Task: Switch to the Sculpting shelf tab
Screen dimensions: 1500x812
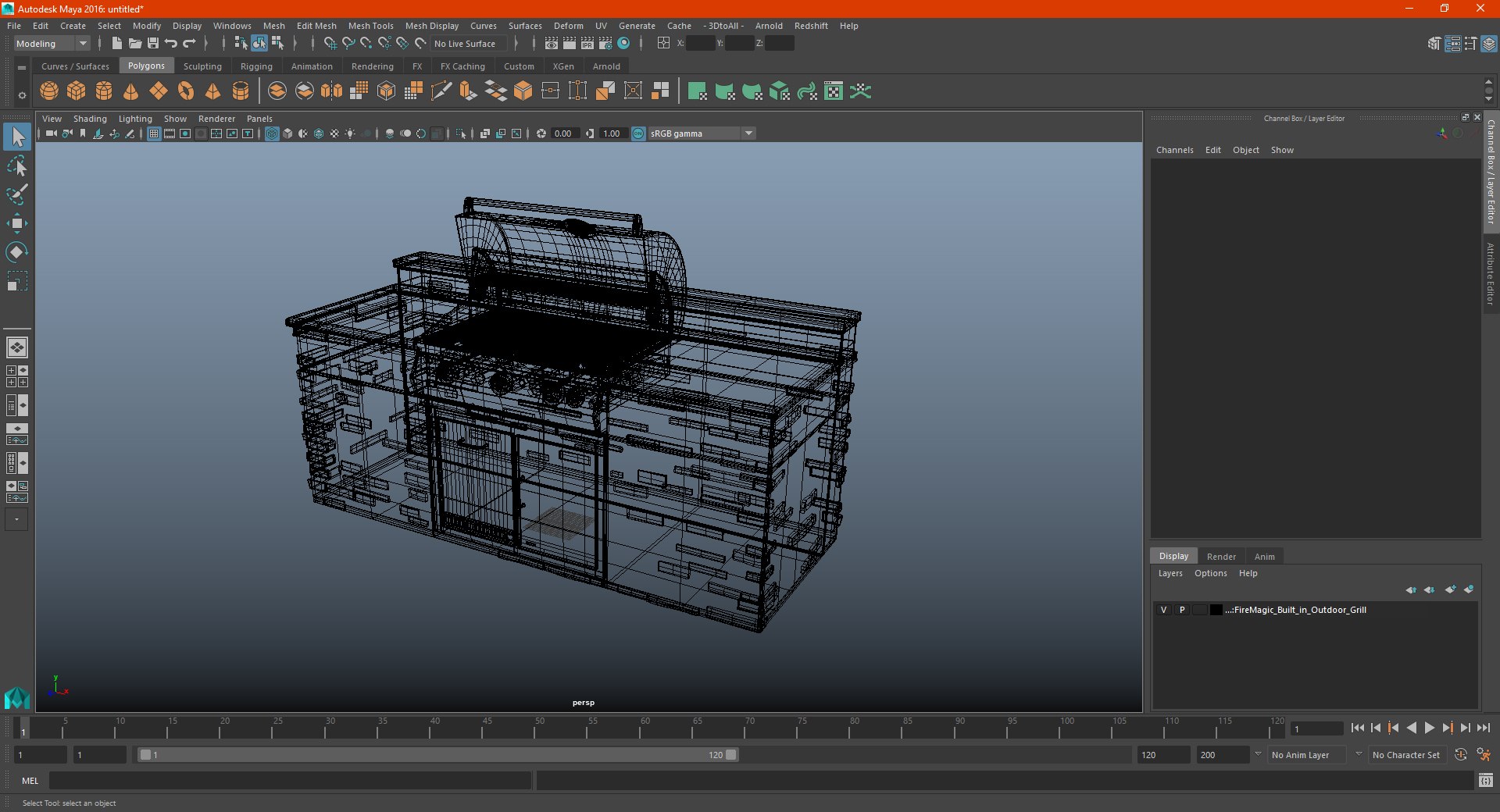Action: tap(202, 66)
